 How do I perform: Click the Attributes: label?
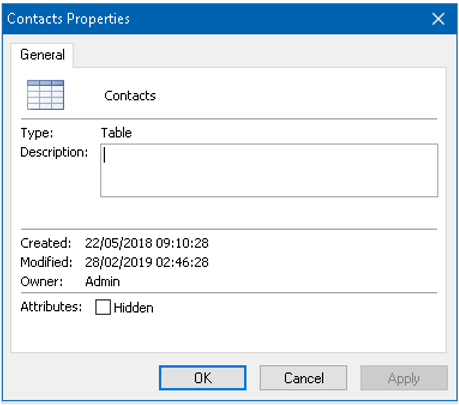[x=51, y=307]
